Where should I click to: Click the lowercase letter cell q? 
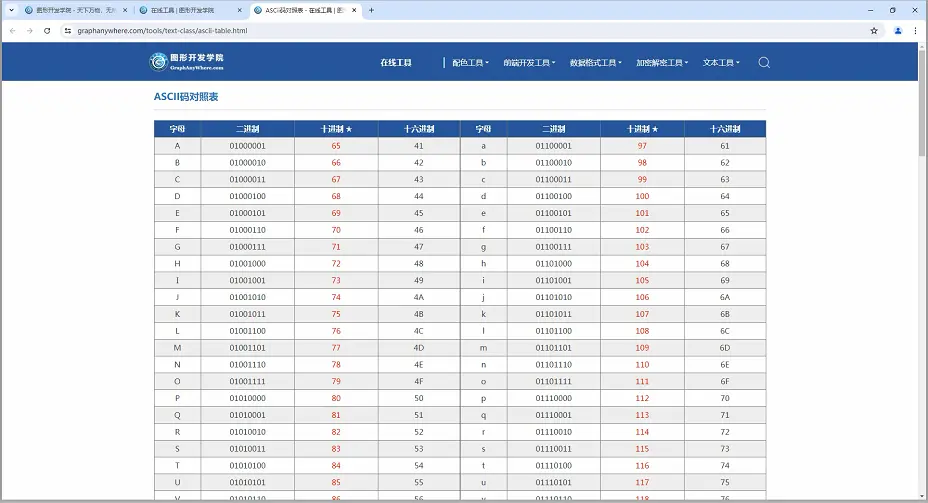pos(484,415)
